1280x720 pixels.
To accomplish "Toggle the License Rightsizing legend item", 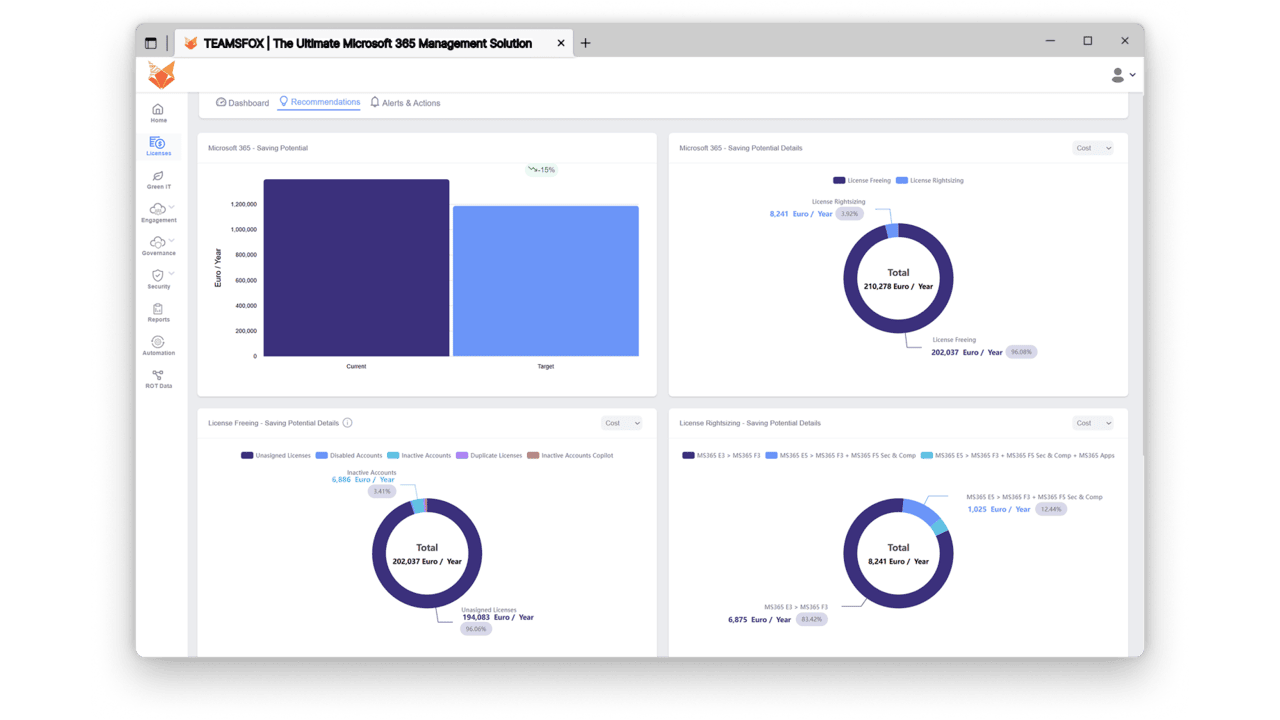I will pos(930,181).
